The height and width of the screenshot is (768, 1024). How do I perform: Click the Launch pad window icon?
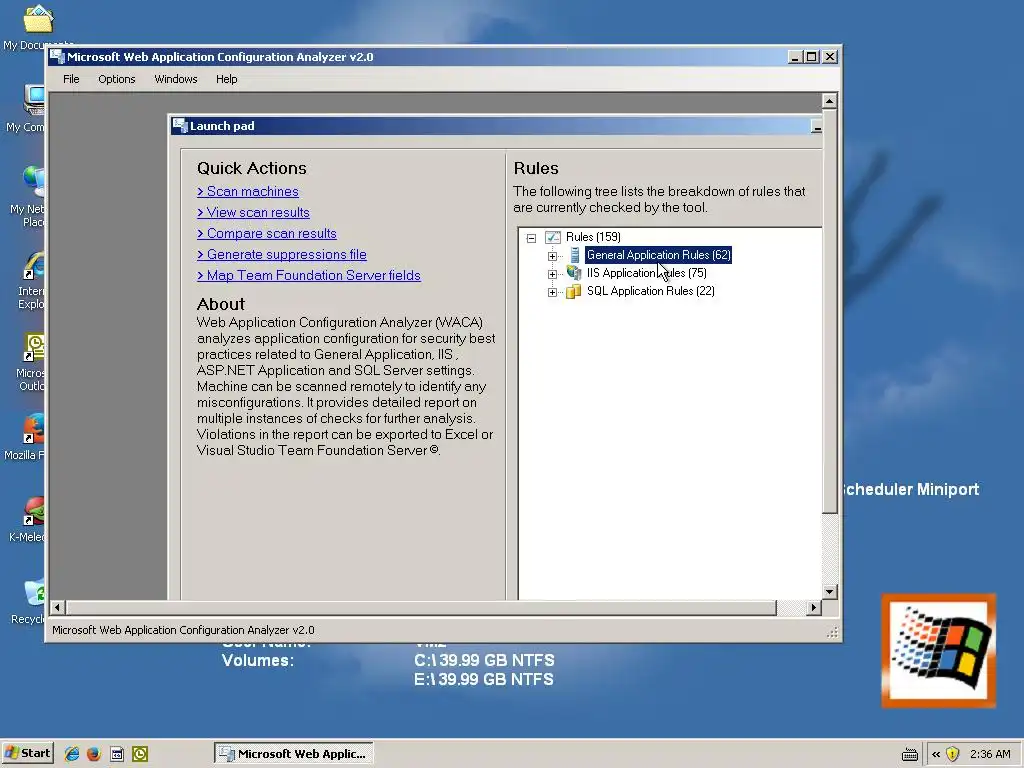[x=180, y=126]
